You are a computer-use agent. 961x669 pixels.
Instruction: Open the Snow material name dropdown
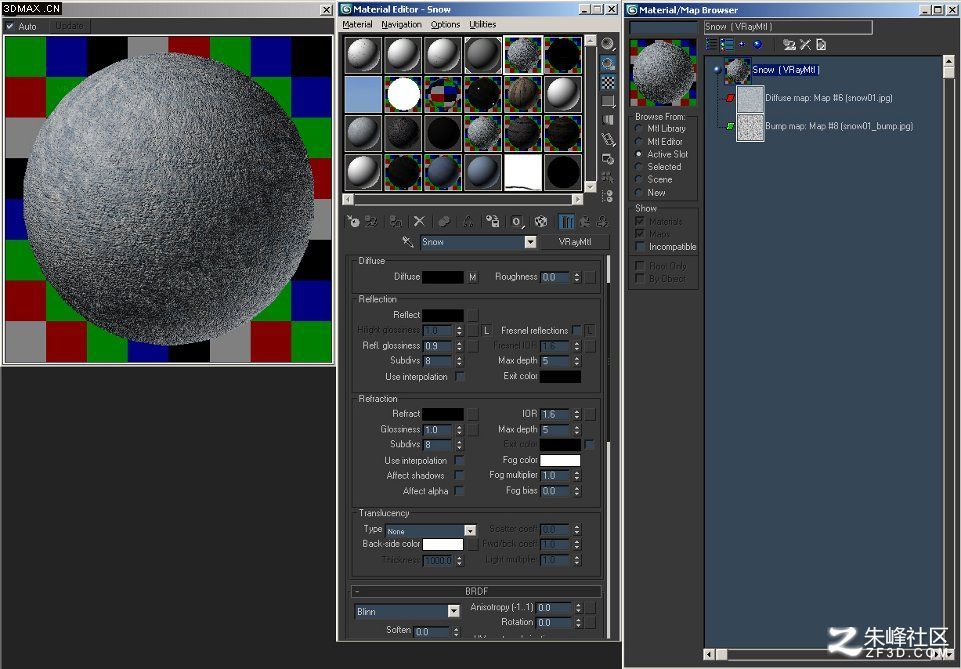pos(531,242)
